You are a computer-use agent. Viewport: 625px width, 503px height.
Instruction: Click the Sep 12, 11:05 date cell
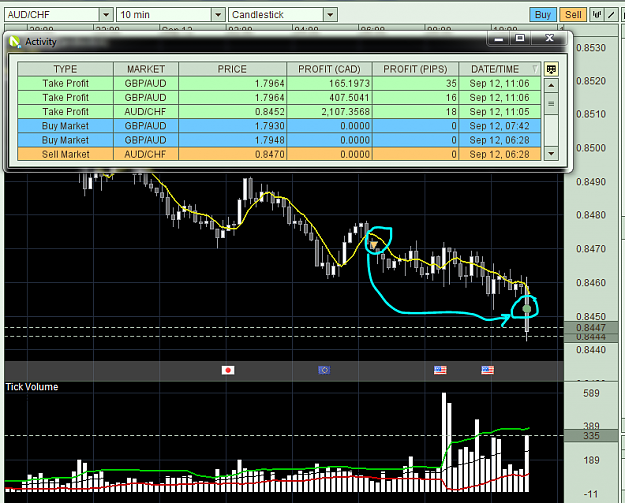pyautogui.click(x=500, y=112)
